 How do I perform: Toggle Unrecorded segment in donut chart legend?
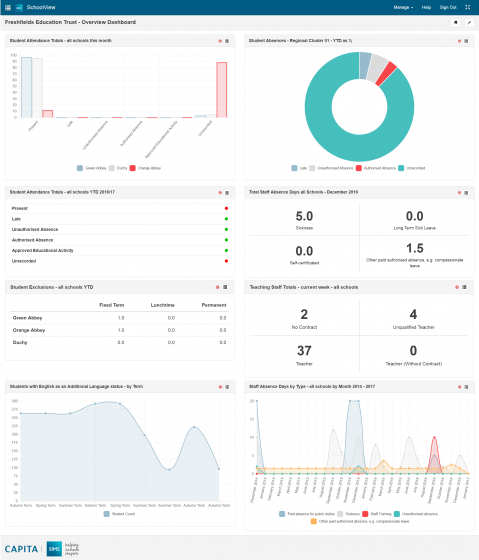pyautogui.click(x=412, y=168)
